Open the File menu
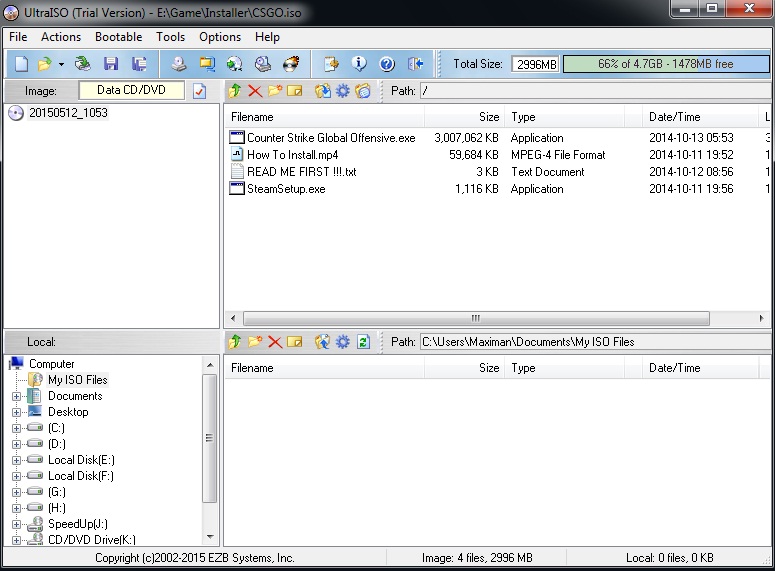This screenshot has height=571, width=775. 18,37
